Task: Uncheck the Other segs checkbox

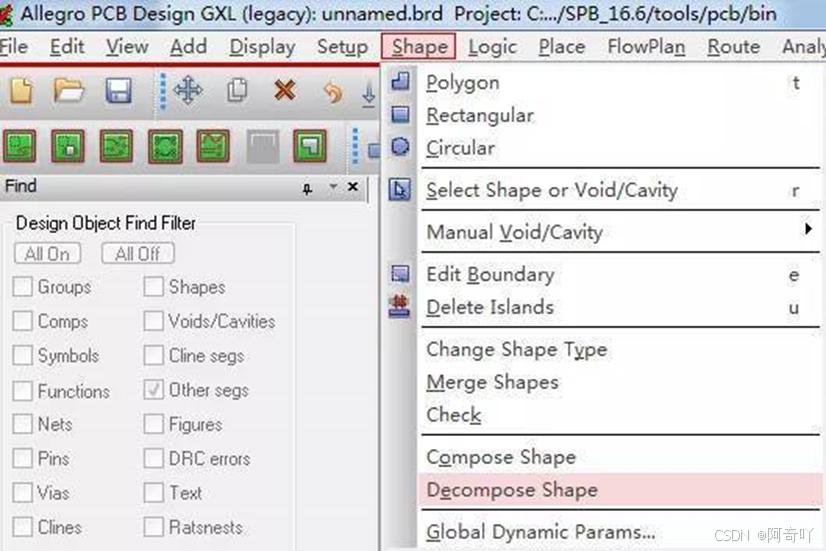Action: click(x=153, y=390)
